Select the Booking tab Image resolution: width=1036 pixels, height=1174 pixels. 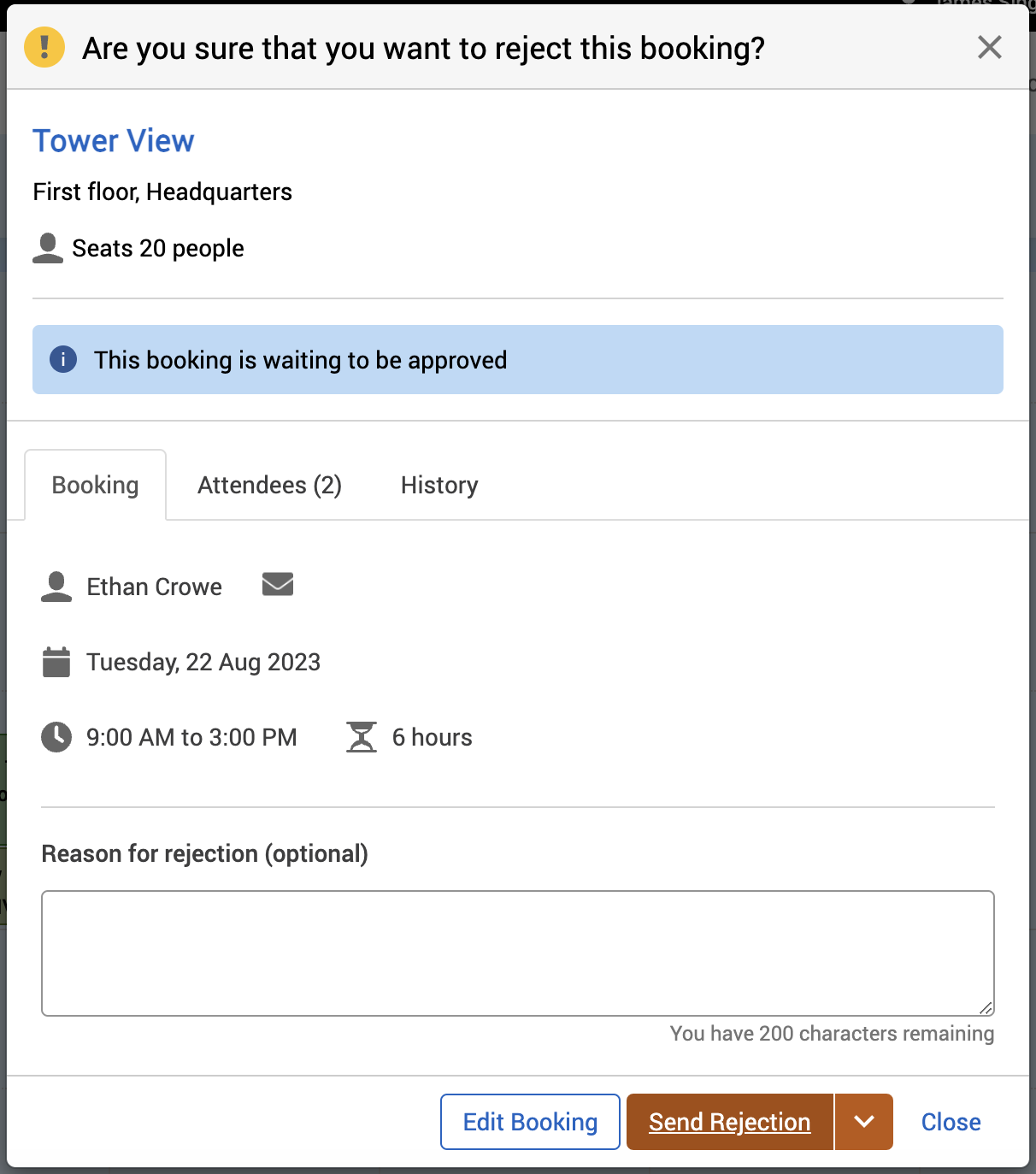[x=95, y=485]
